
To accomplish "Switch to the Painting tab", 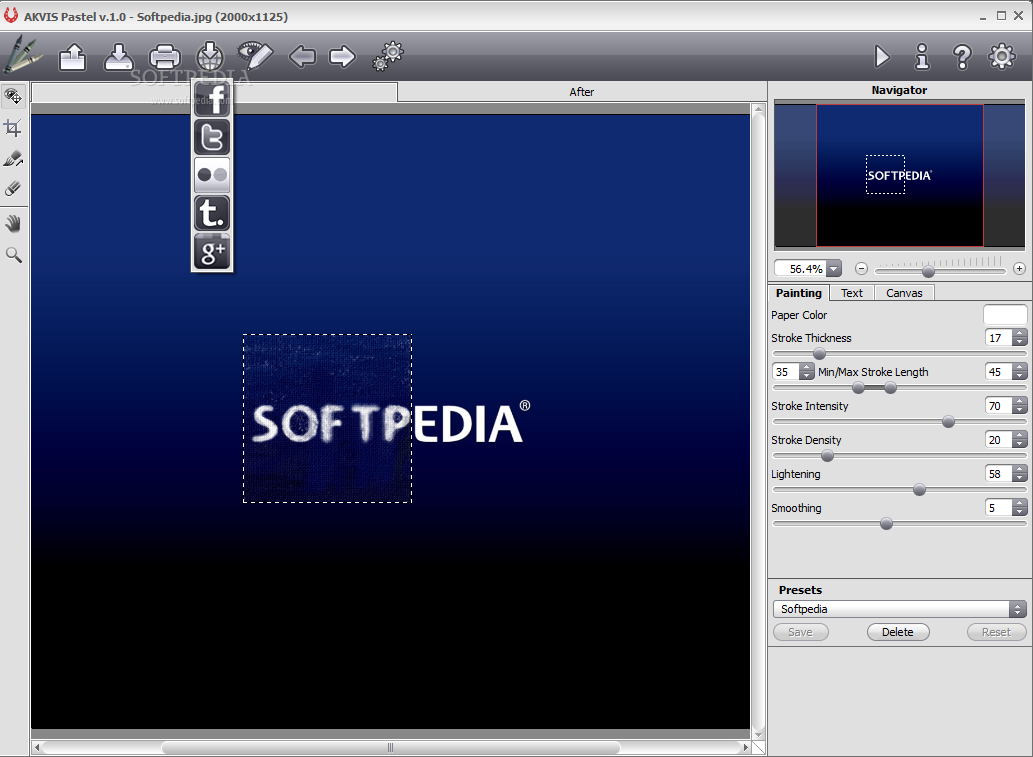I will coord(798,293).
